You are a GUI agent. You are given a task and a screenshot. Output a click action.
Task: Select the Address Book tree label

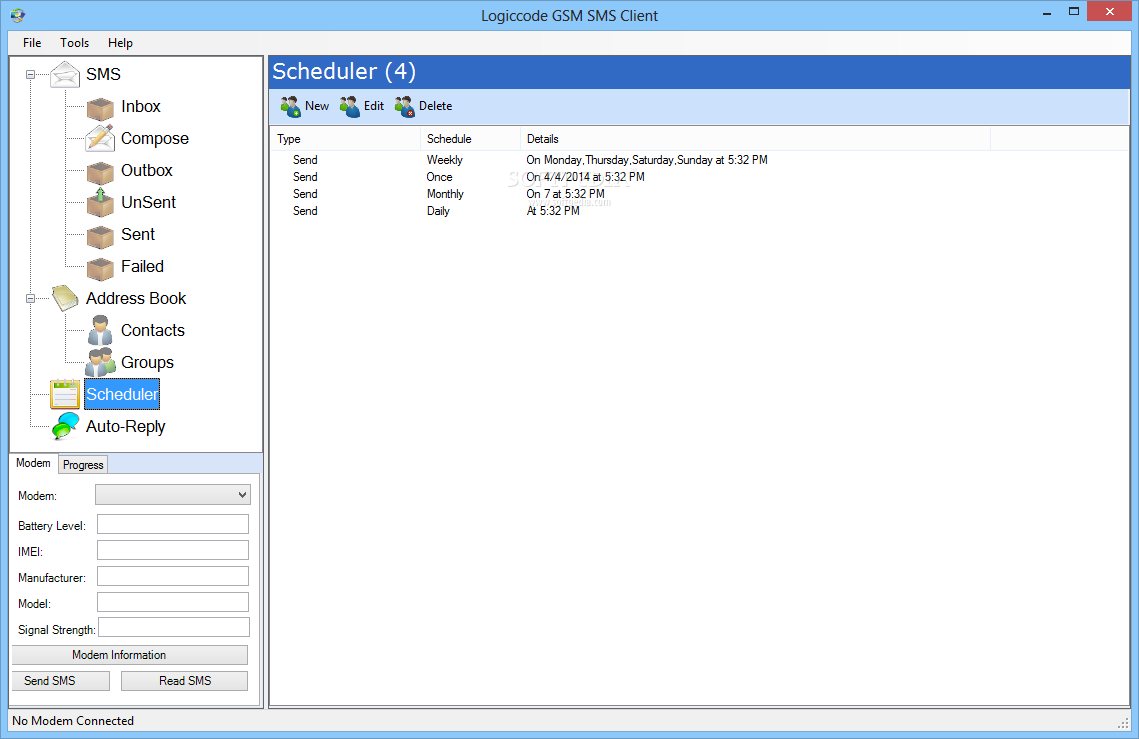pos(136,299)
